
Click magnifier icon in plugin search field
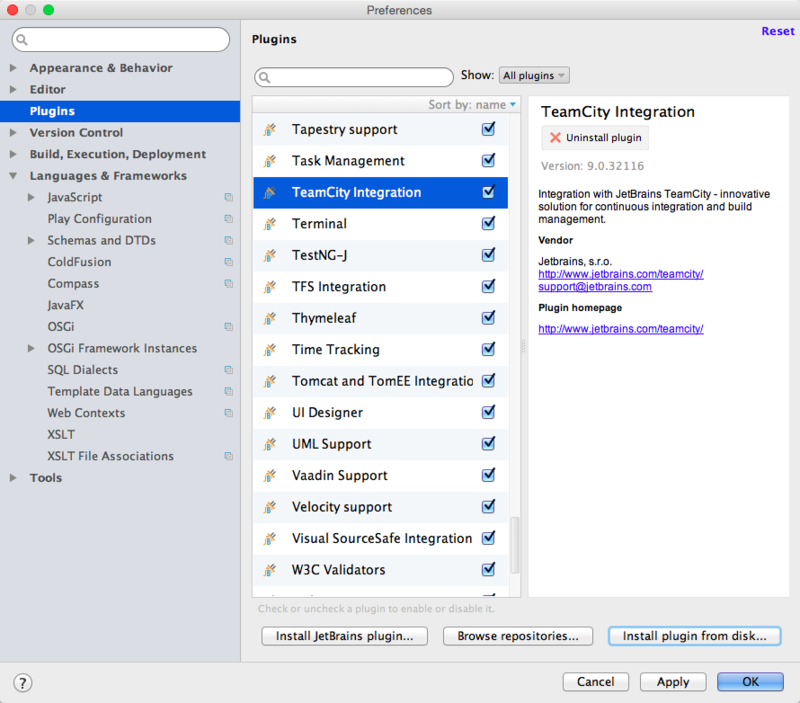click(264, 78)
